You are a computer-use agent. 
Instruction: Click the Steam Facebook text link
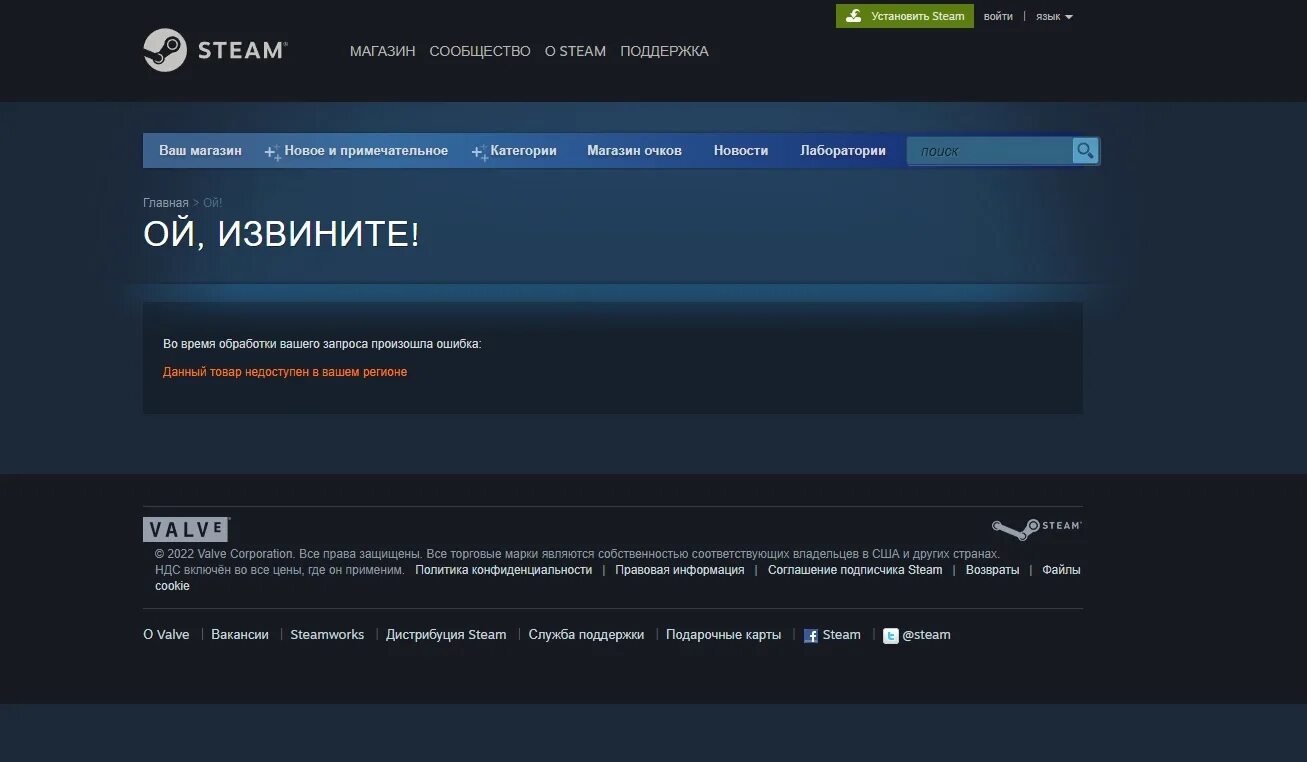(x=842, y=635)
